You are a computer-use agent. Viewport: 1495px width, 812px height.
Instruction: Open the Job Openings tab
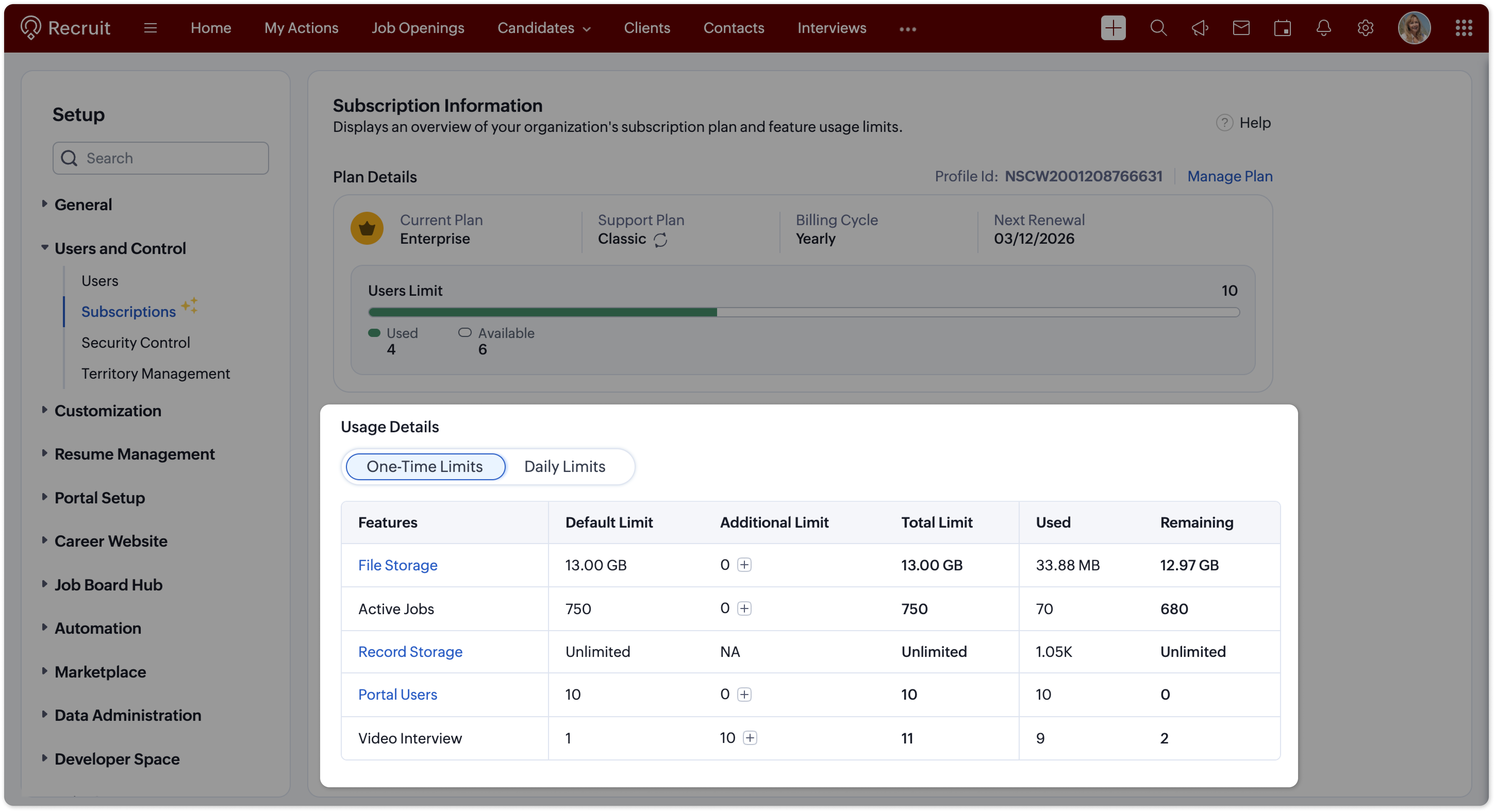pos(417,28)
